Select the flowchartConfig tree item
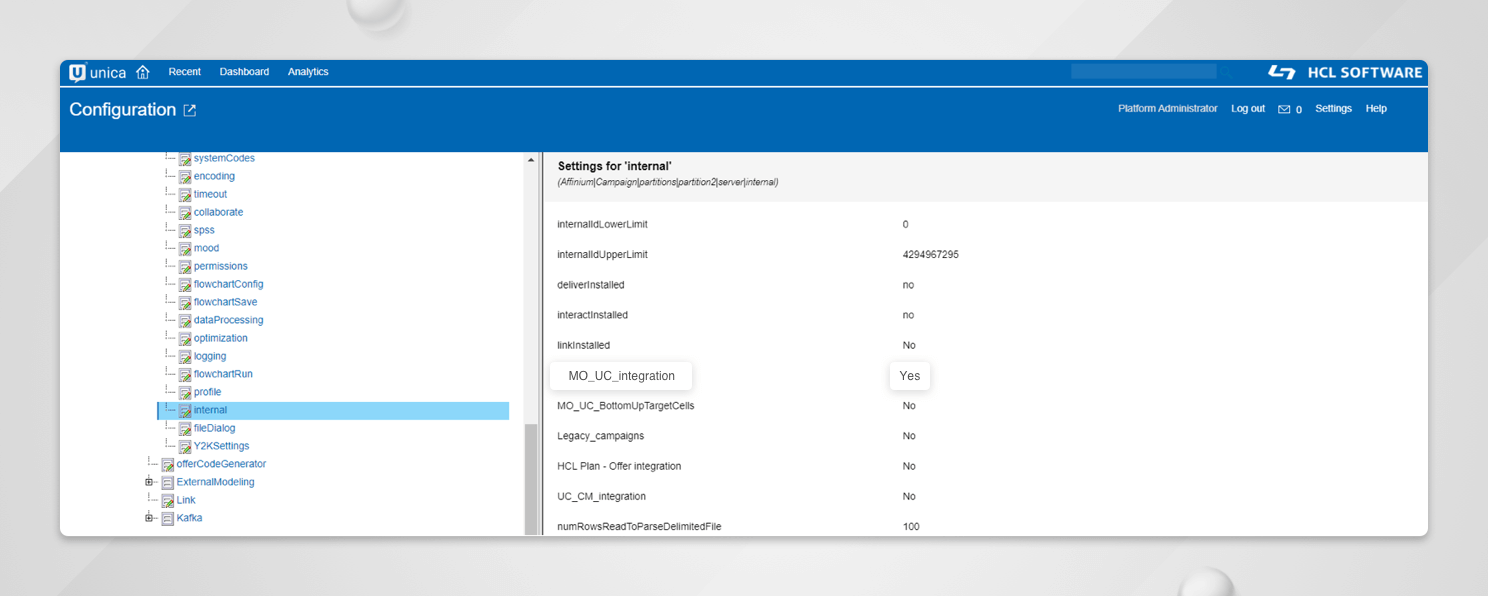Image resolution: width=1488 pixels, height=596 pixels. [x=228, y=284]
